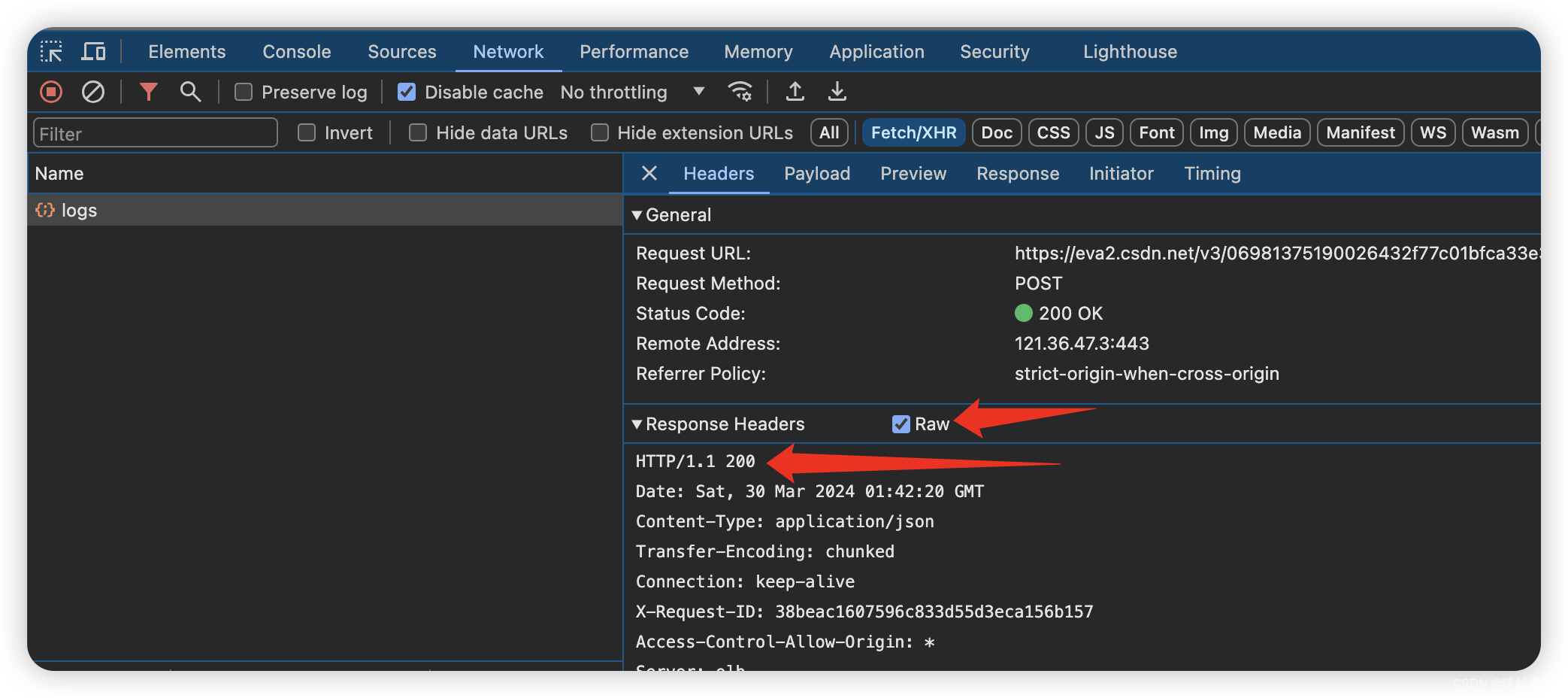Check Hide extension URLs
This screenshot has width=1568, height=698.
pos(600,133)
